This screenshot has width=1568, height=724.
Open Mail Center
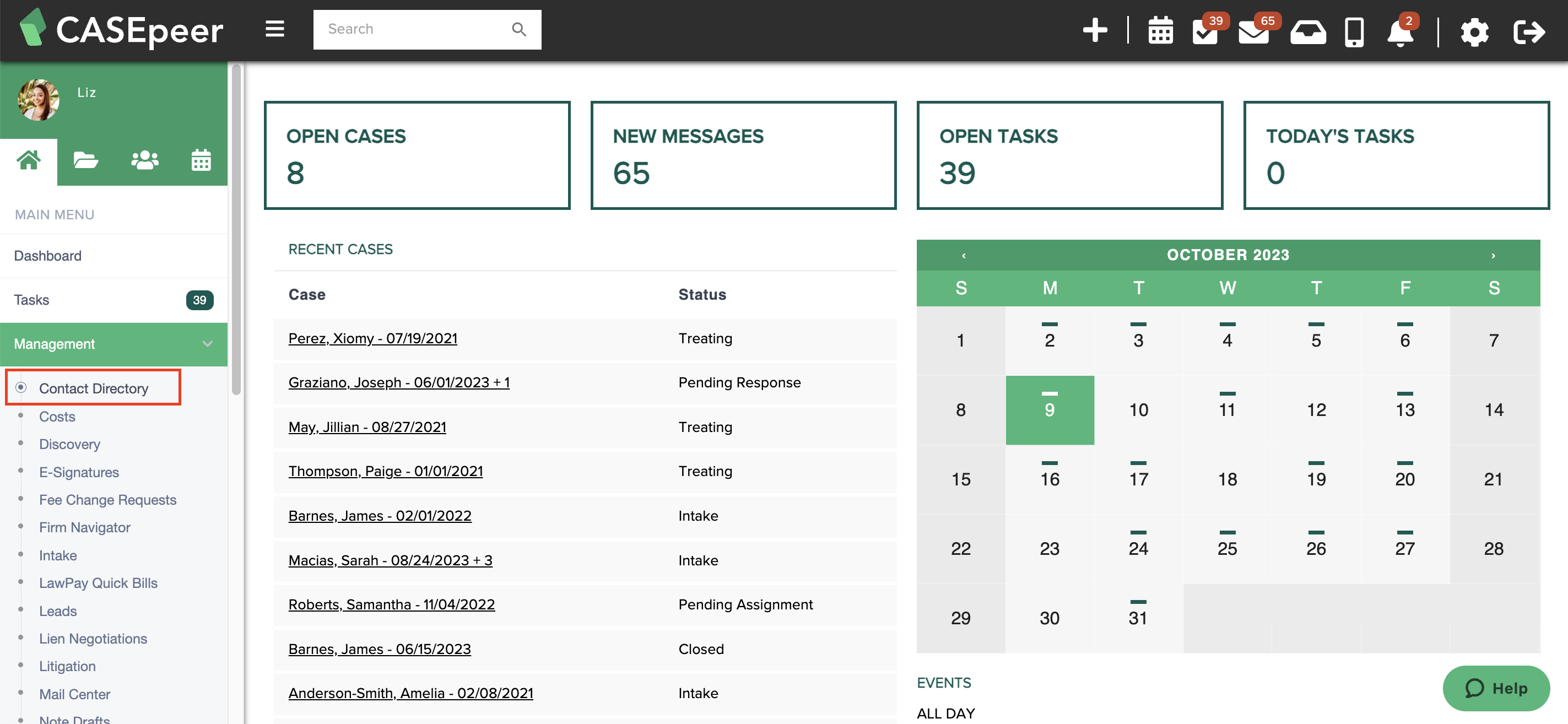[x=75, y=694]
